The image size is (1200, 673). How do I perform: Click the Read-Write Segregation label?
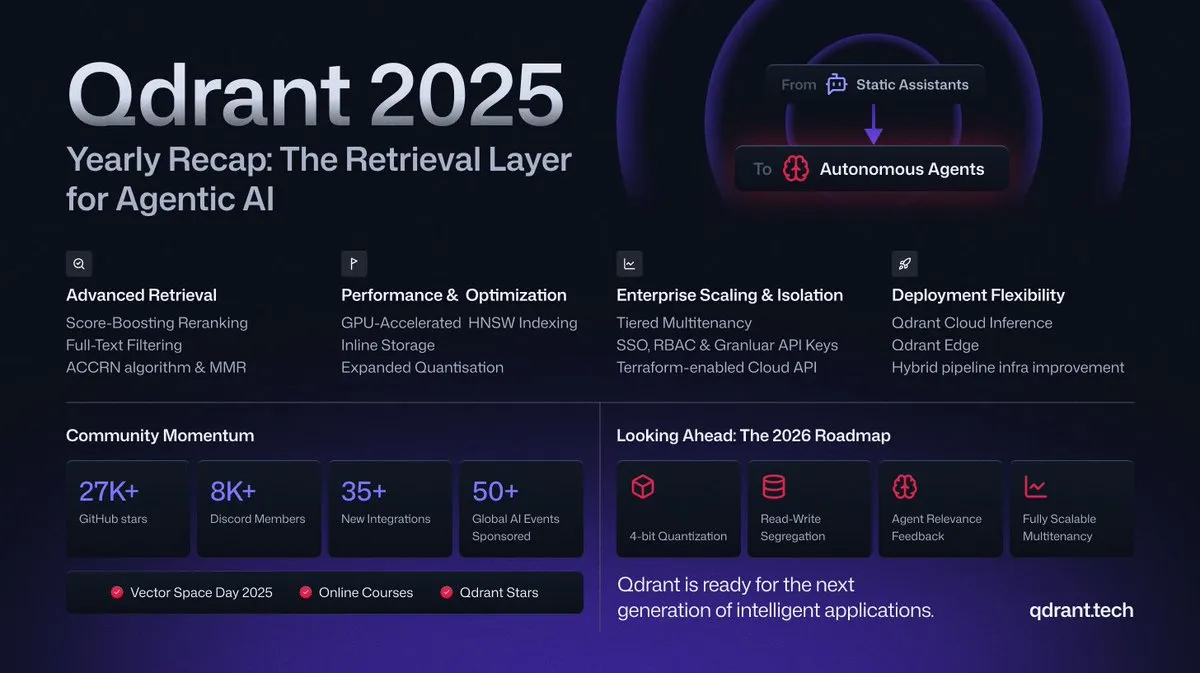[x=793, y=528]
